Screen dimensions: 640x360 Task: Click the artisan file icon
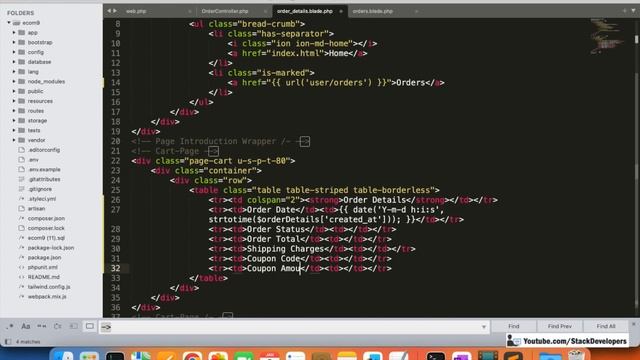tap(22, 209)
